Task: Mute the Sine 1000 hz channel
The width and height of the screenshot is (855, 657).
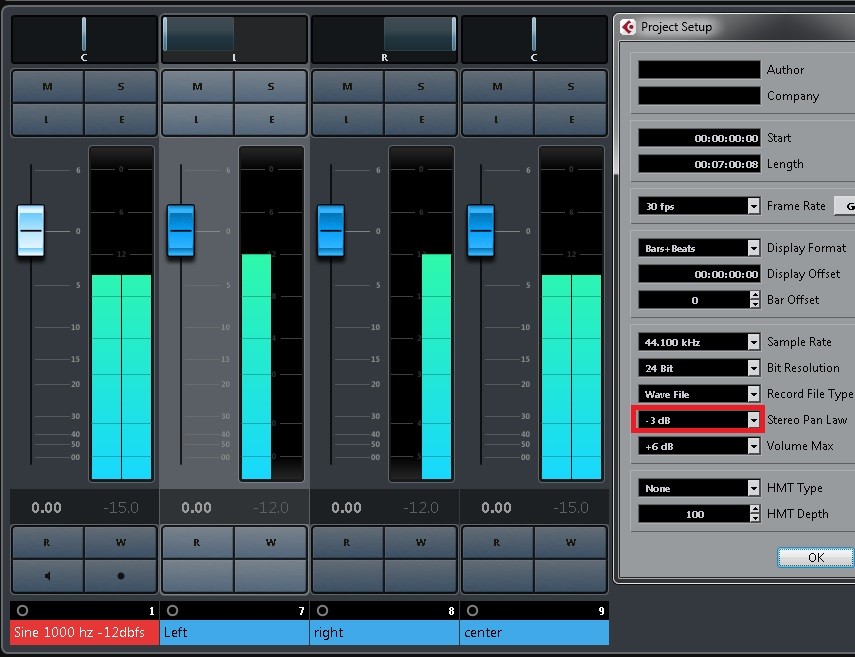Action: click(x=48, y=87)
